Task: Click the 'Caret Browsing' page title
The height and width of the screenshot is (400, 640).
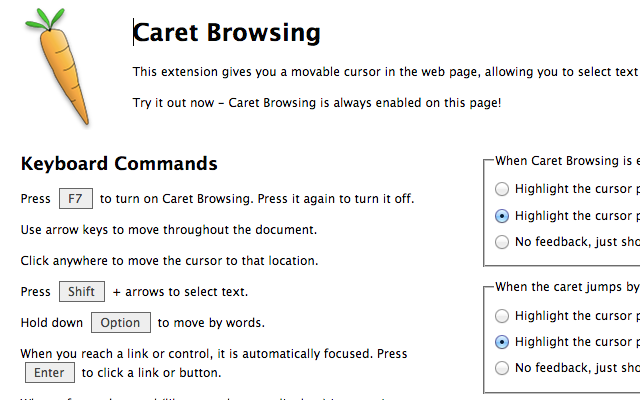Action: click(227, 33)
